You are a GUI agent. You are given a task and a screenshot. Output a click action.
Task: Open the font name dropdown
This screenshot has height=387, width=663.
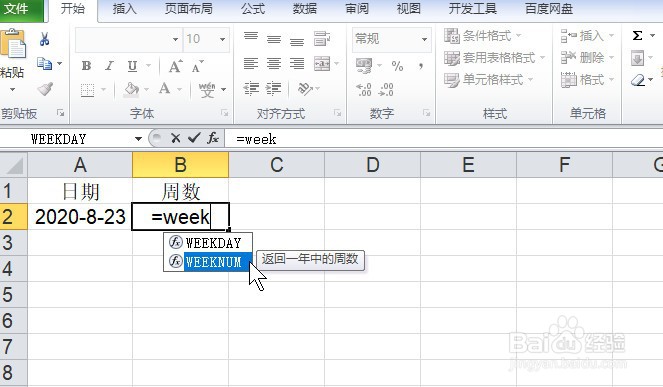coord(175,39)
